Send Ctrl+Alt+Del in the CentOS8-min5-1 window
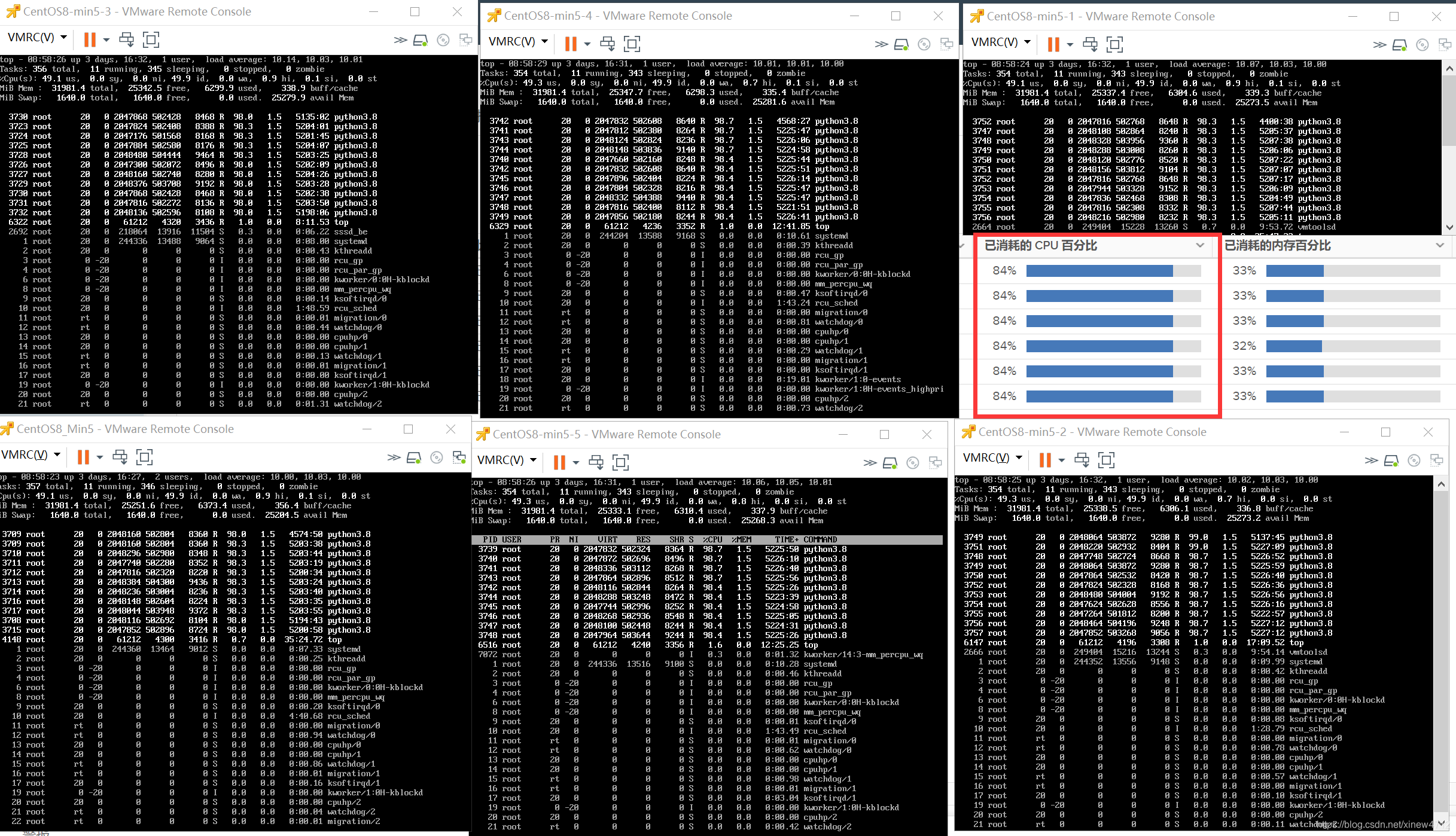 [x=1090, y=44]
